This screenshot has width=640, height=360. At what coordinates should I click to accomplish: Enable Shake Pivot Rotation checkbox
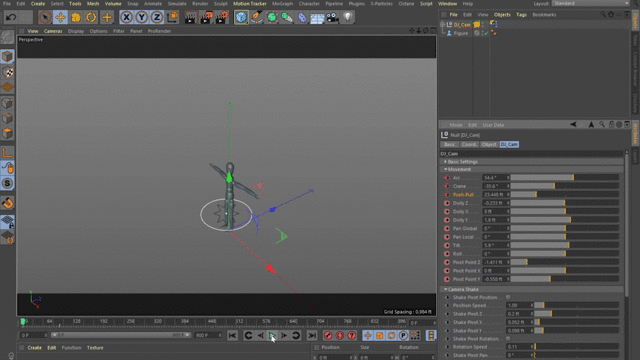click(x=508, y=339)
